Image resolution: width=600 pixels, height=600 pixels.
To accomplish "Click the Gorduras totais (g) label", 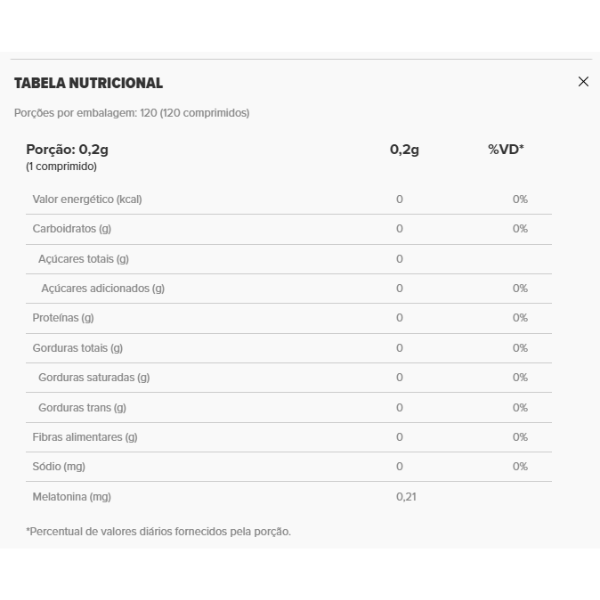I will pos(78,348).
